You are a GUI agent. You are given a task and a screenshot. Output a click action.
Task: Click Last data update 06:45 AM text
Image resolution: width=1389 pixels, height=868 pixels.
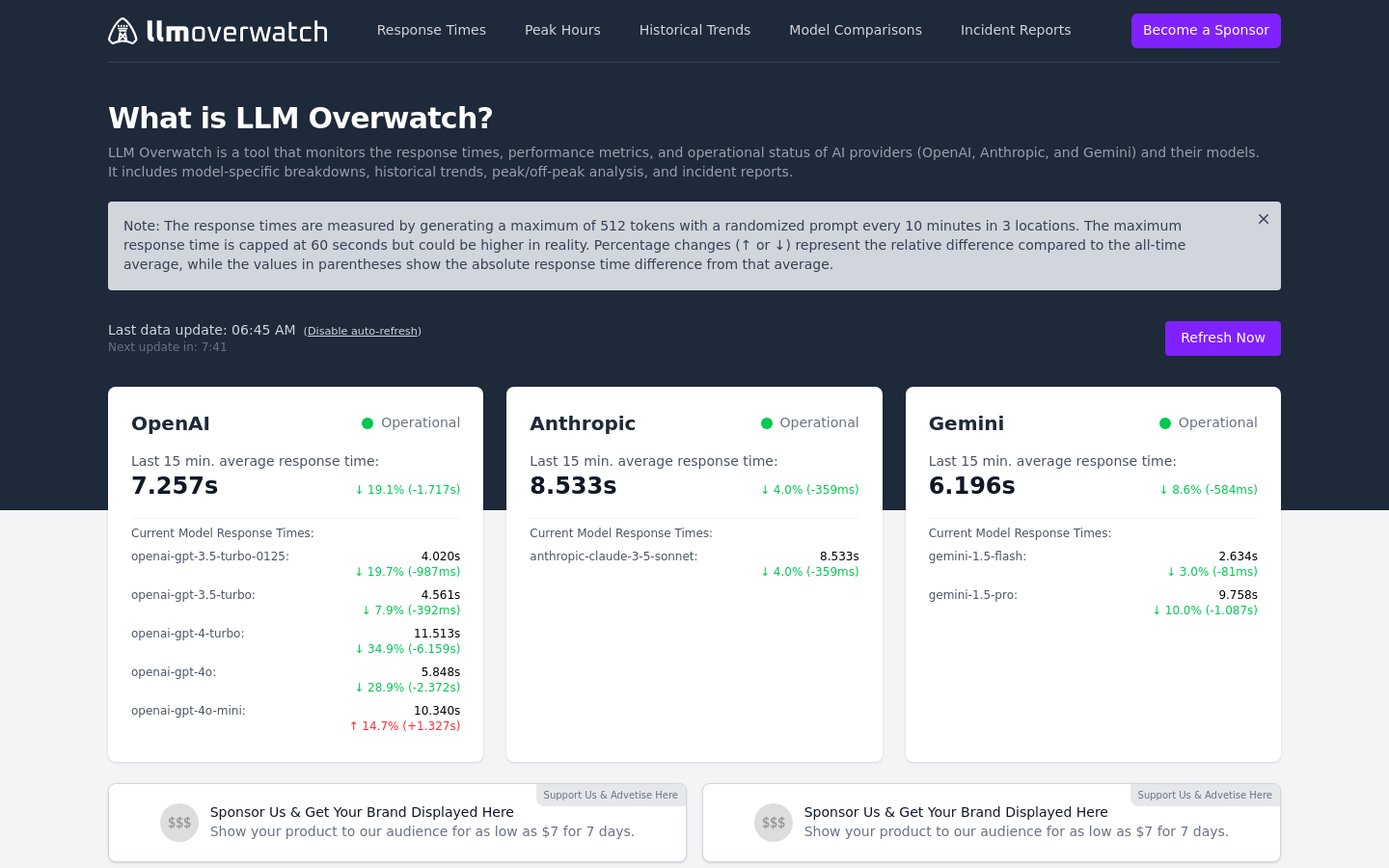pyautogui.click(x=202, y=330)
